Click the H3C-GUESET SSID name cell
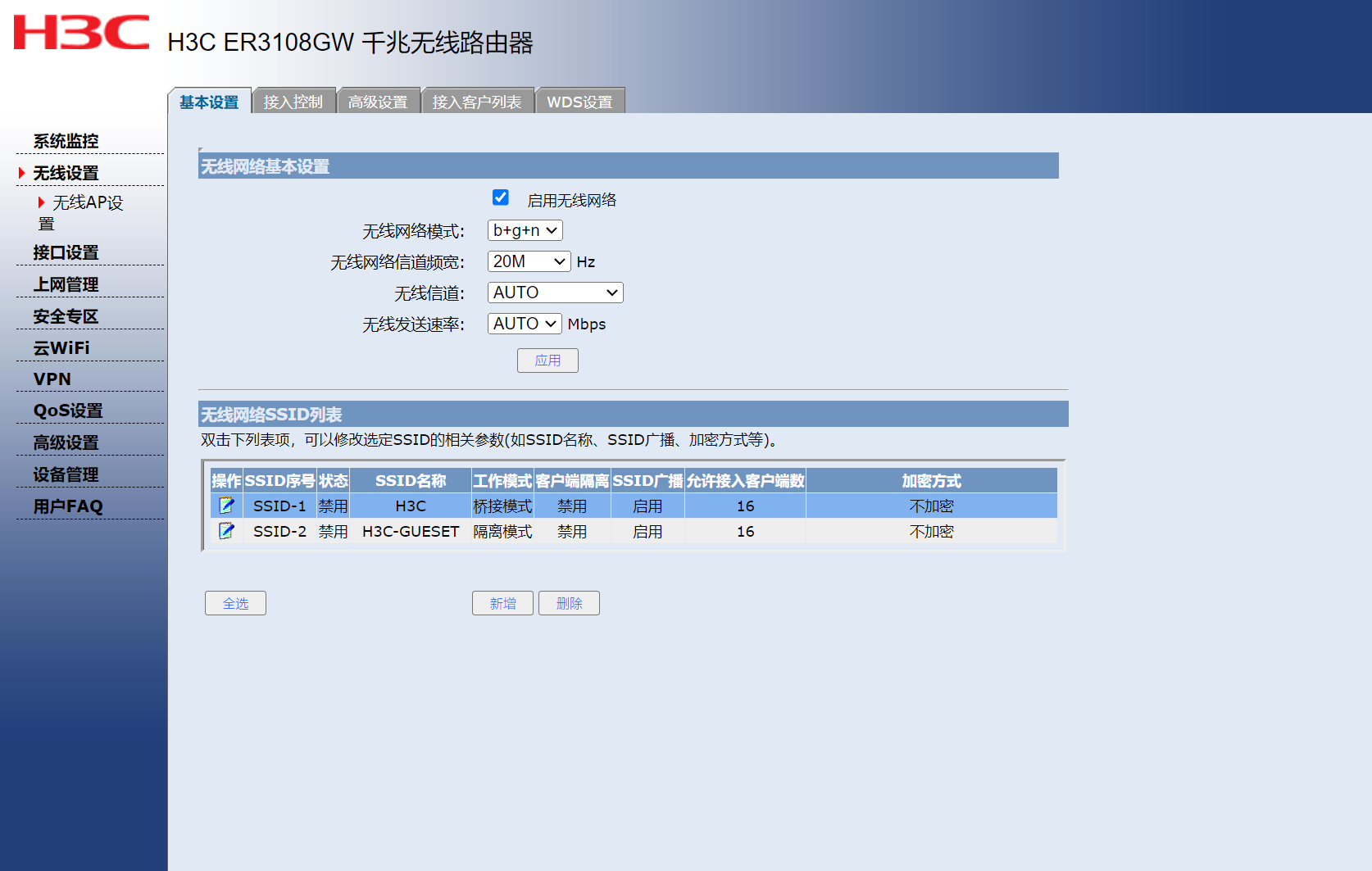The image size is (1372, 871). pyautogui.click(x=411, y=532)
